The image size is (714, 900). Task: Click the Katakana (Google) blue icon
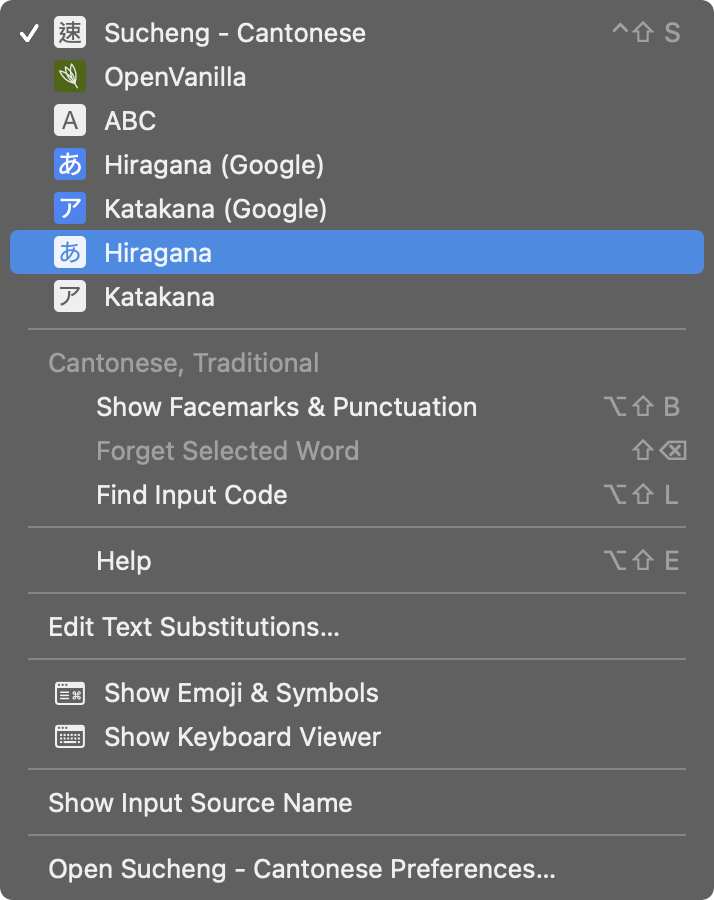[x=70, y=209]
